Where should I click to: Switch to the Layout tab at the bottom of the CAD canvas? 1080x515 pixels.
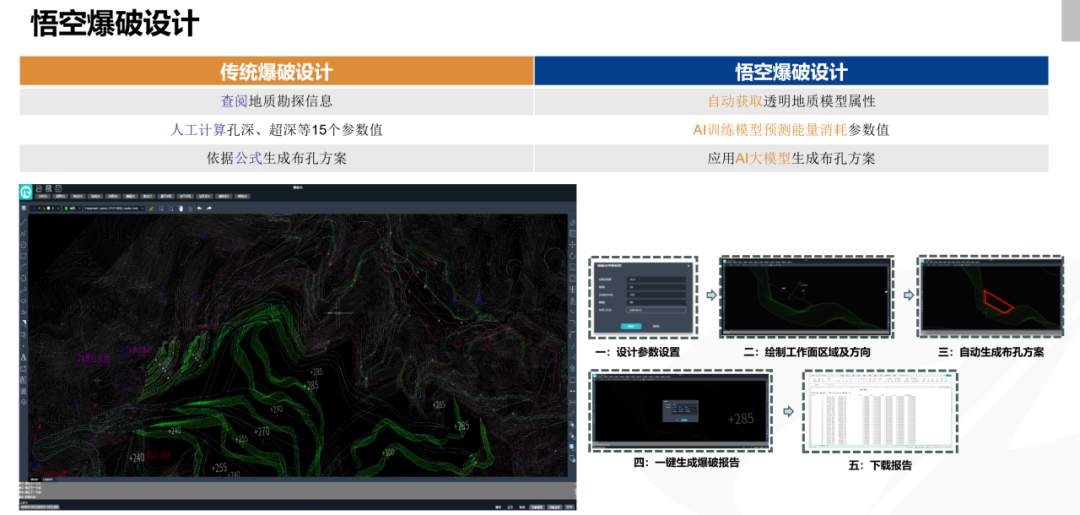coord(48,479)
